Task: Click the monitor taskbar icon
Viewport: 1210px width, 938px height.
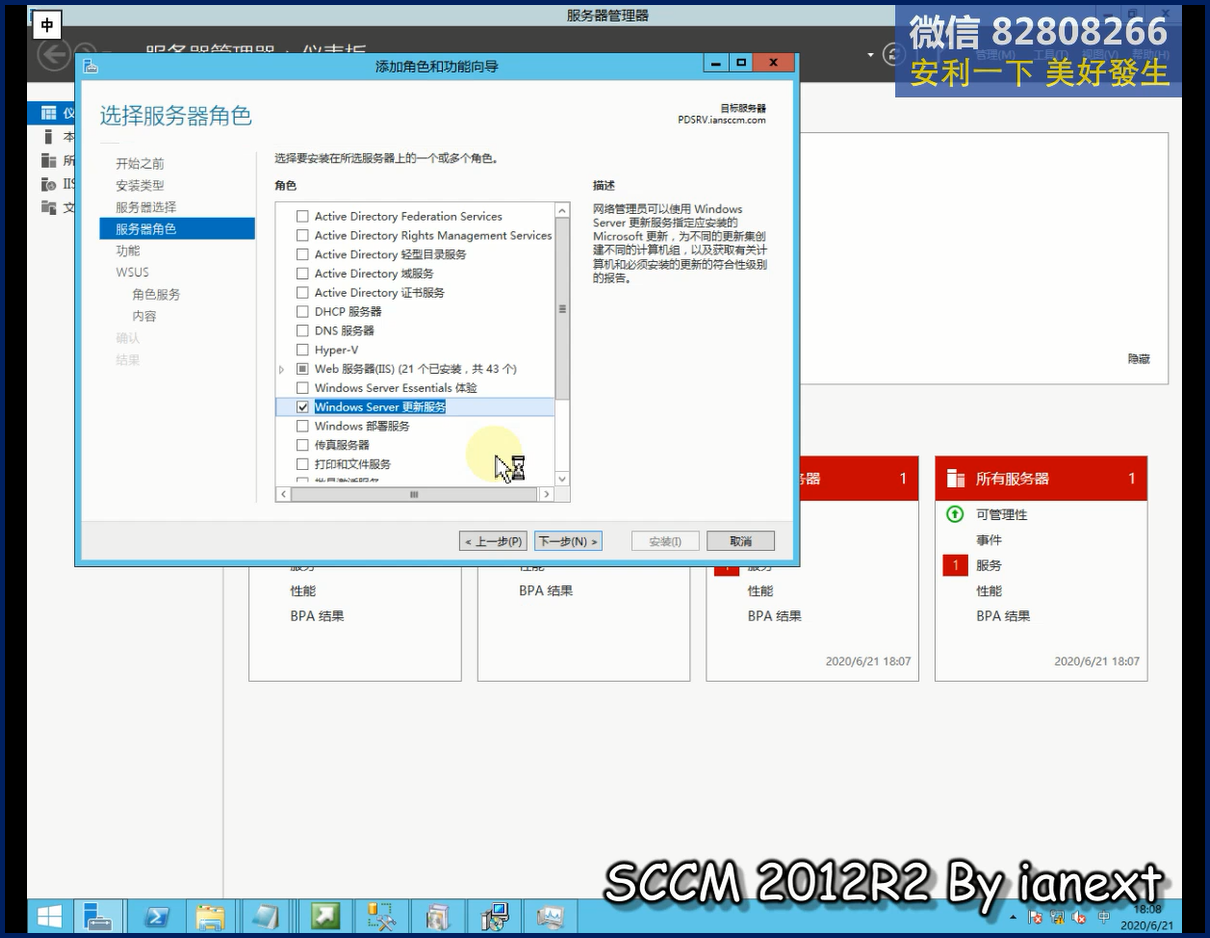Action: tap(550, 915)
